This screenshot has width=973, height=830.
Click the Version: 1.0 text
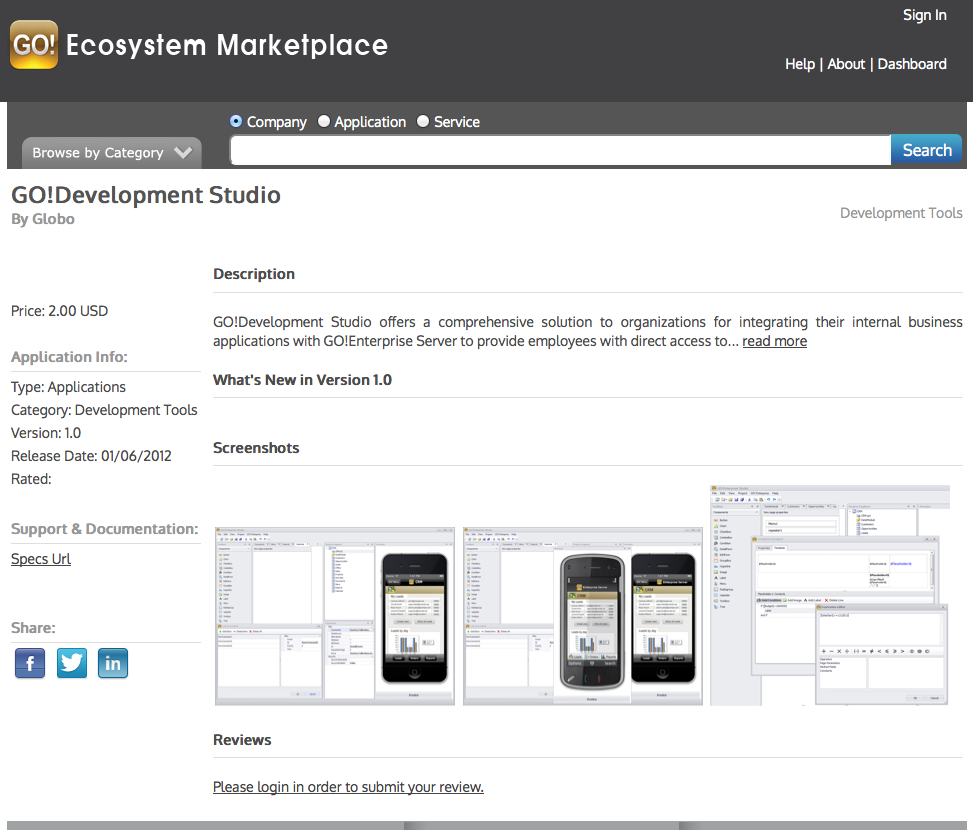pos(46,433)
